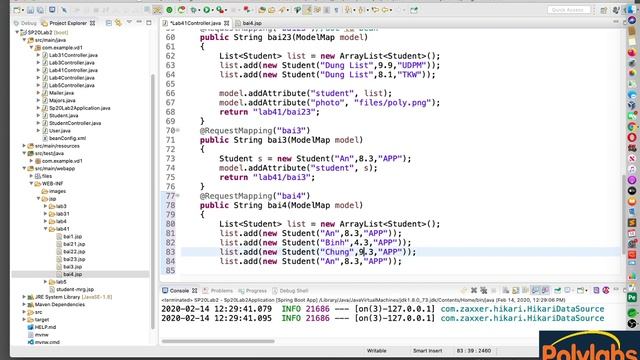The image size is (640, 360).
Task: Minimize the Project Explorer view
Action: (x=139, y=22)
